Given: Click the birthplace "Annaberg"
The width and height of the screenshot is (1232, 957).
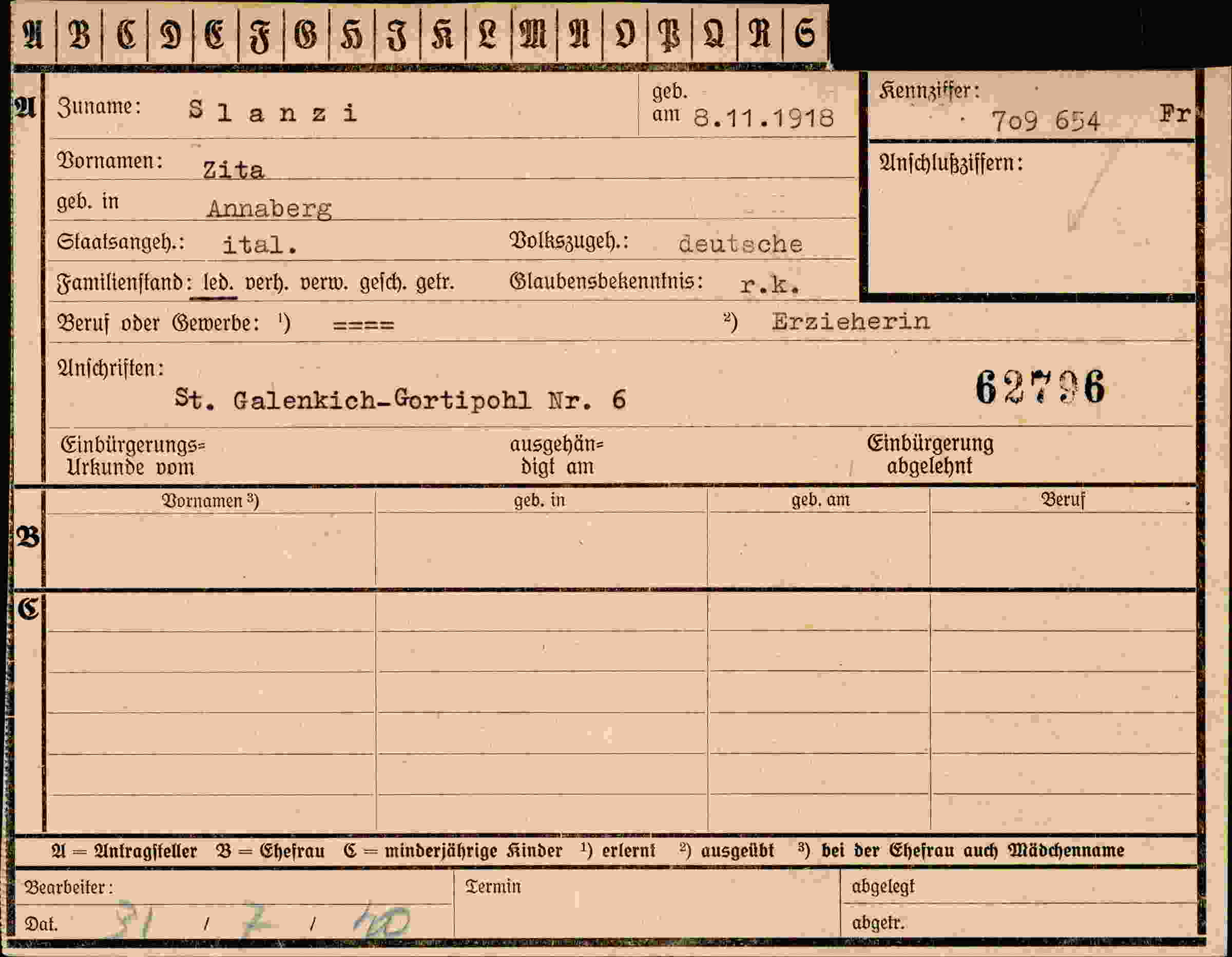Looking at the screenshot, I should pyautogui.click(x=269, y=209).
